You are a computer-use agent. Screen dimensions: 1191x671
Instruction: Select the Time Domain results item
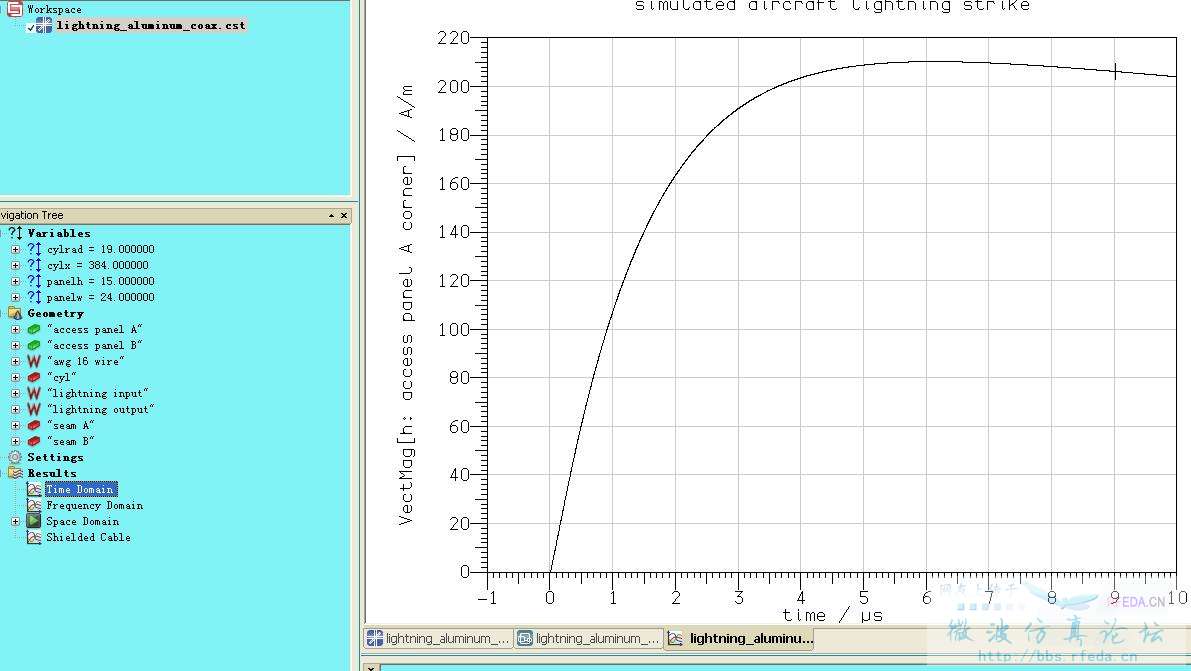click(80, 489)
